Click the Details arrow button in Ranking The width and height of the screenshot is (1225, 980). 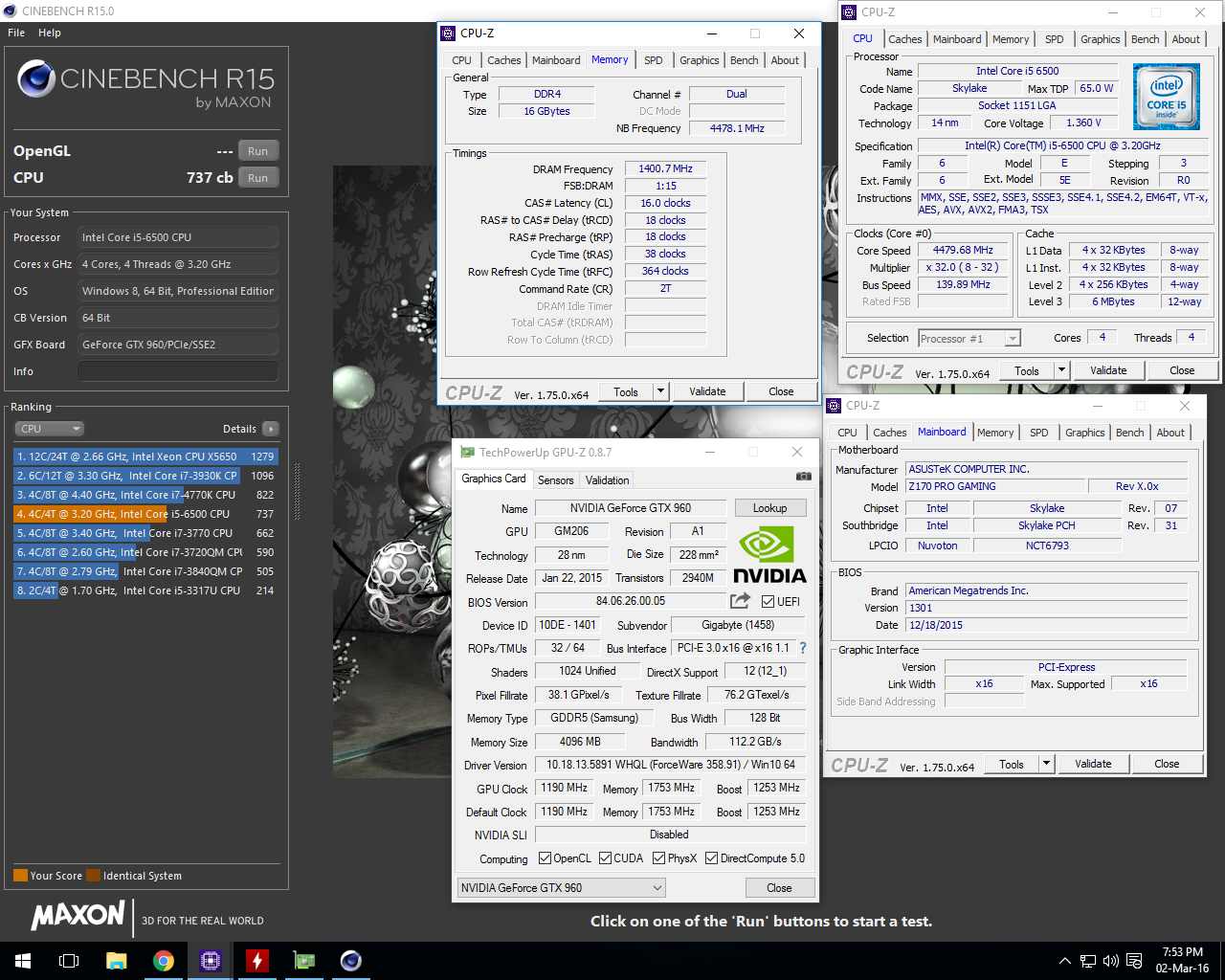pos(271,429)
